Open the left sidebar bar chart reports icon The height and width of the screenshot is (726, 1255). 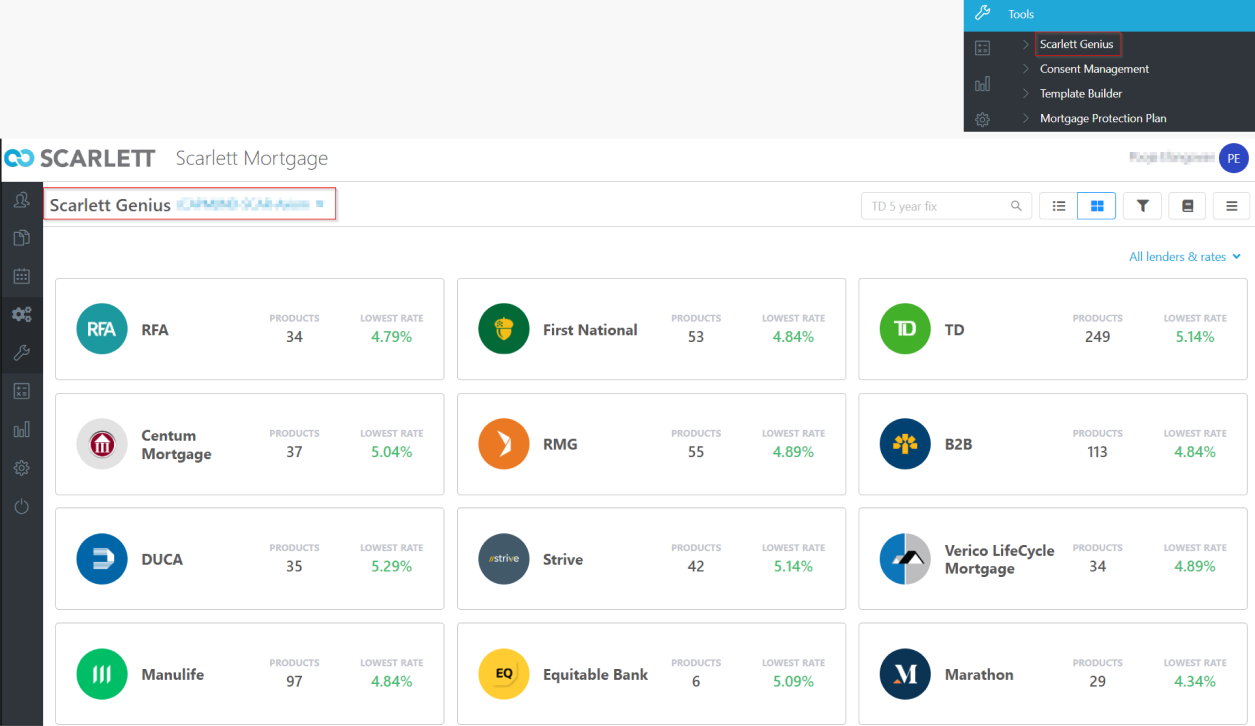click(x=21, y=430)
